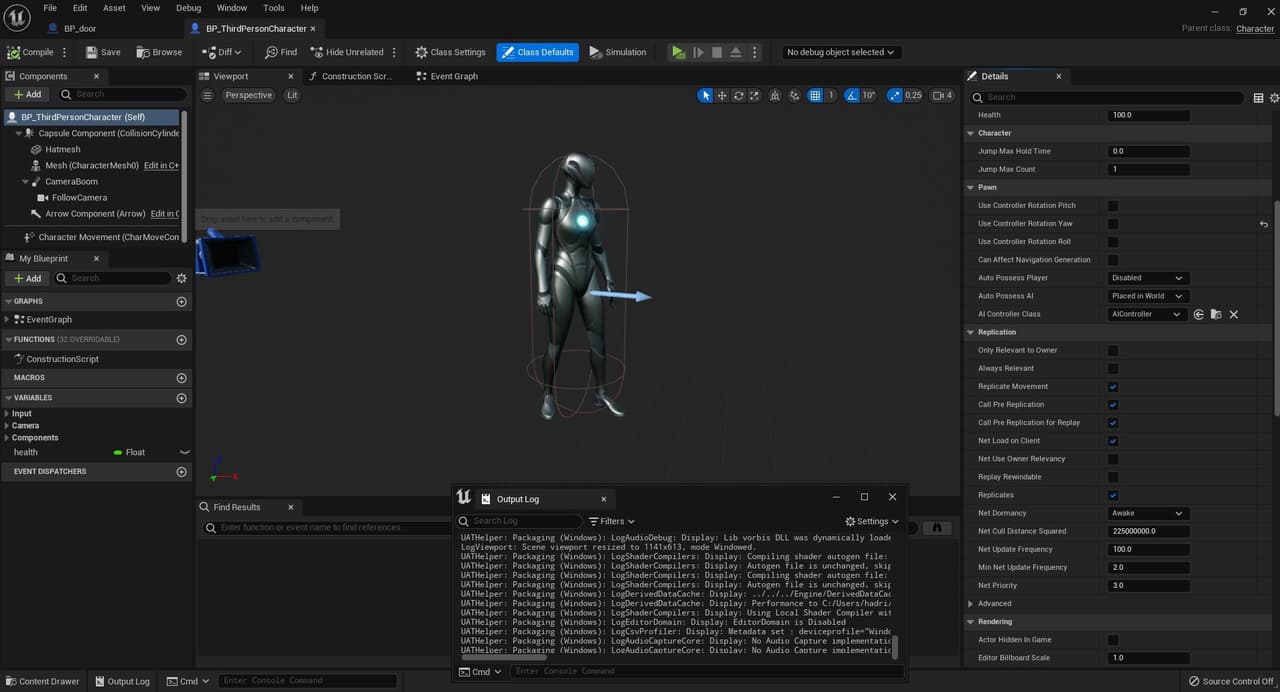Open camera speed setting icon
Image resolution: width=1280 pixels, height=692 pixels.
(942, 95)
